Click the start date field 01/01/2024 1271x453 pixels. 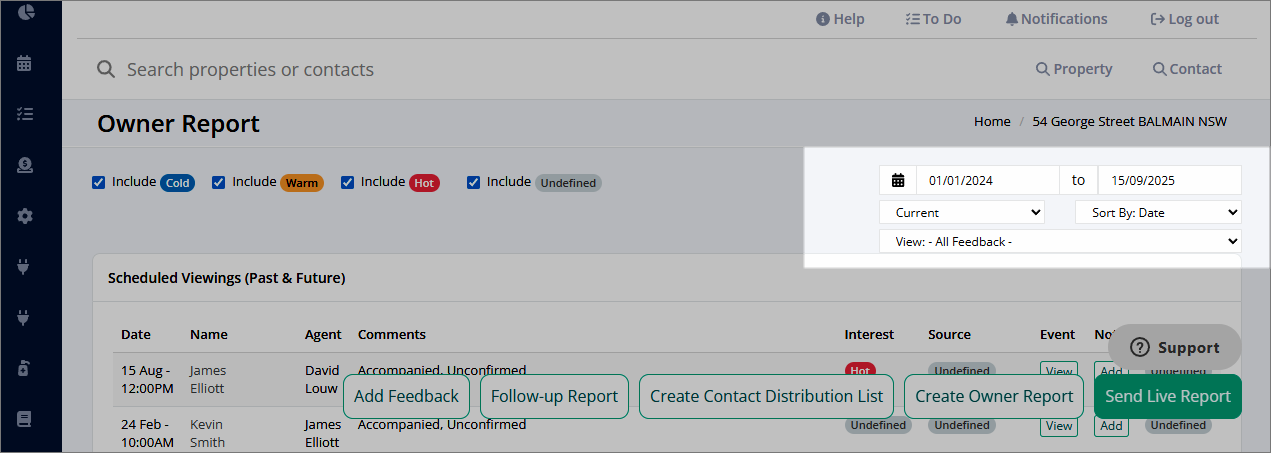tap(988, 181)
